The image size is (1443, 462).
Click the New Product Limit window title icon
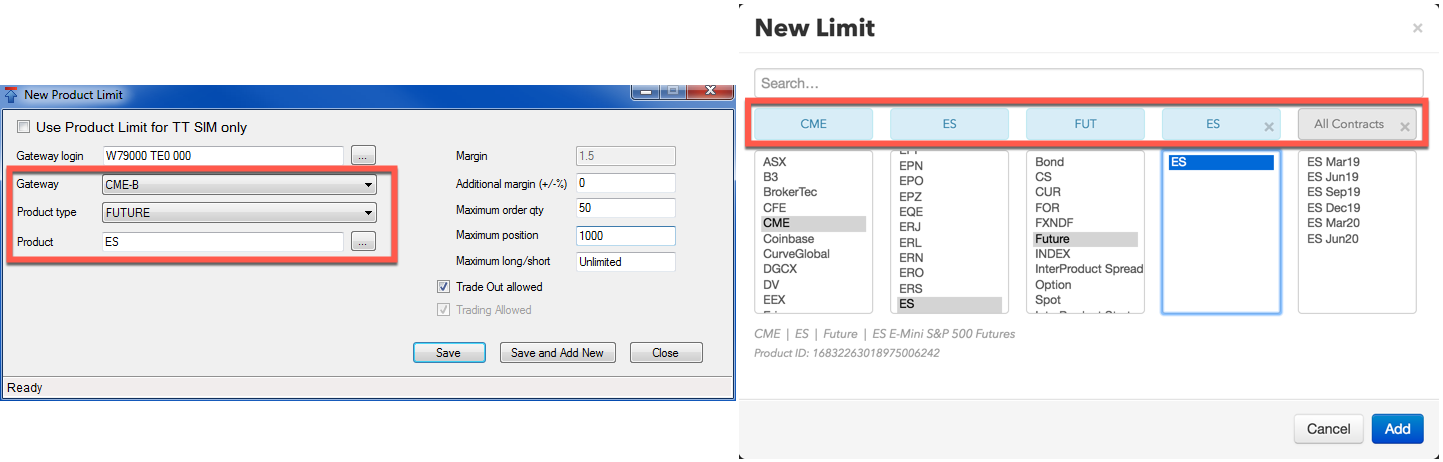[12, 95]
